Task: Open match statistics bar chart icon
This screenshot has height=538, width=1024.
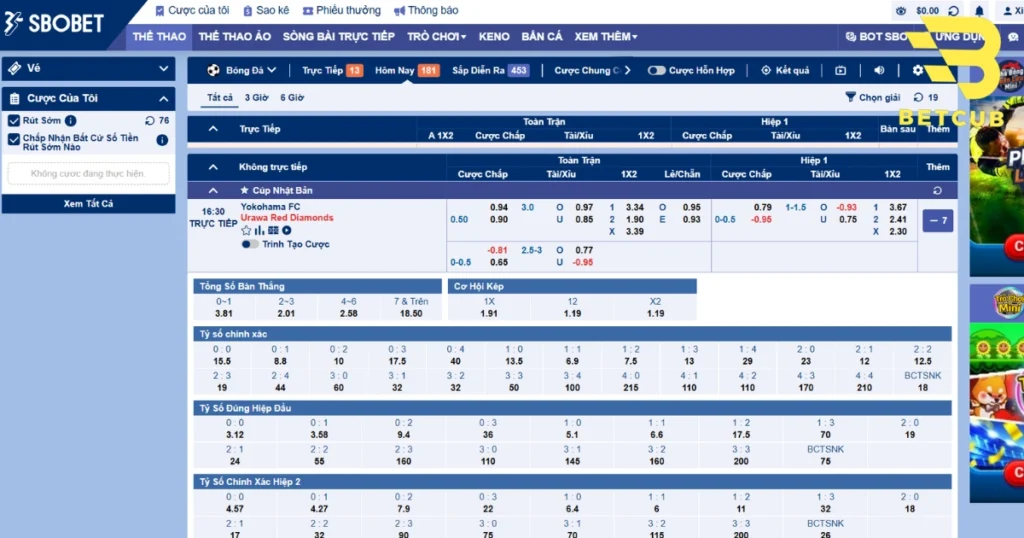Action: coord(259,230)
